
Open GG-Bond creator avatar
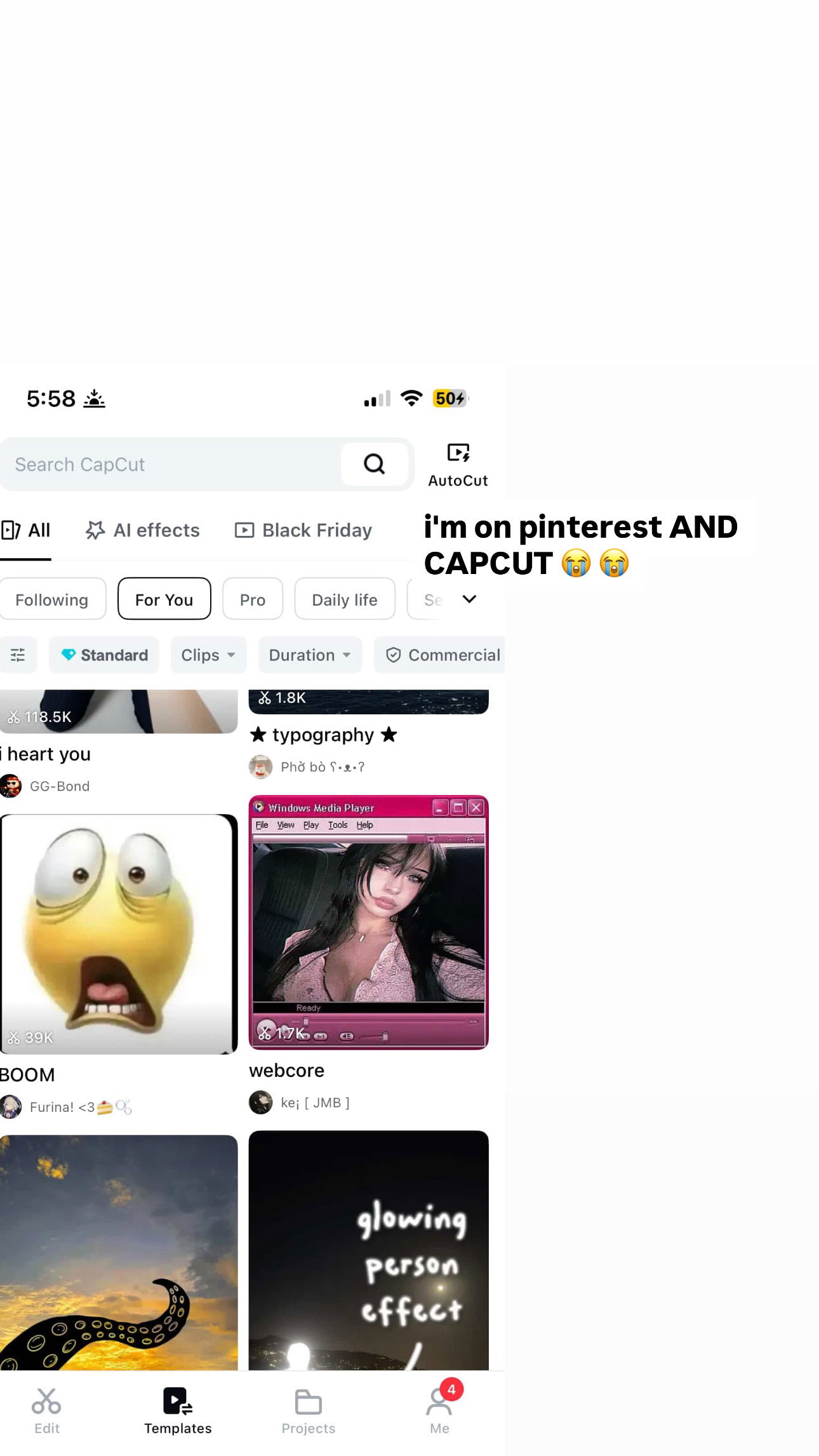point(11,786)
